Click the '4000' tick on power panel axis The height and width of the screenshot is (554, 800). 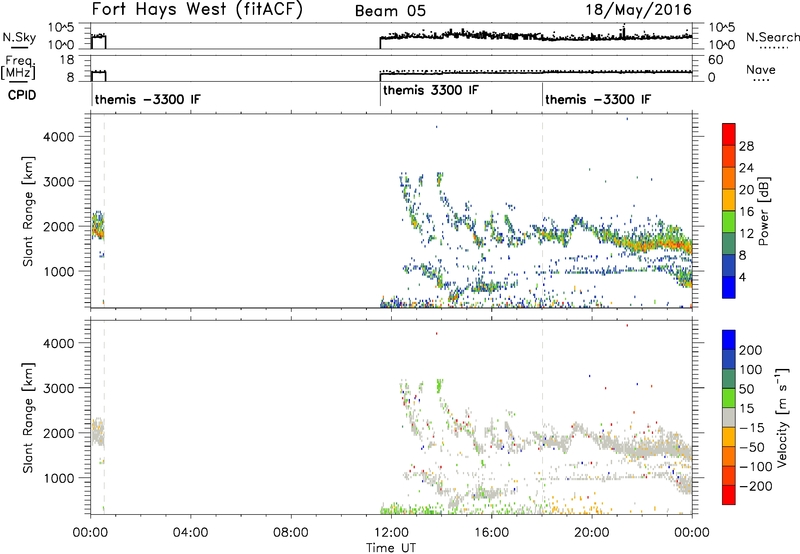coord(59,137)
